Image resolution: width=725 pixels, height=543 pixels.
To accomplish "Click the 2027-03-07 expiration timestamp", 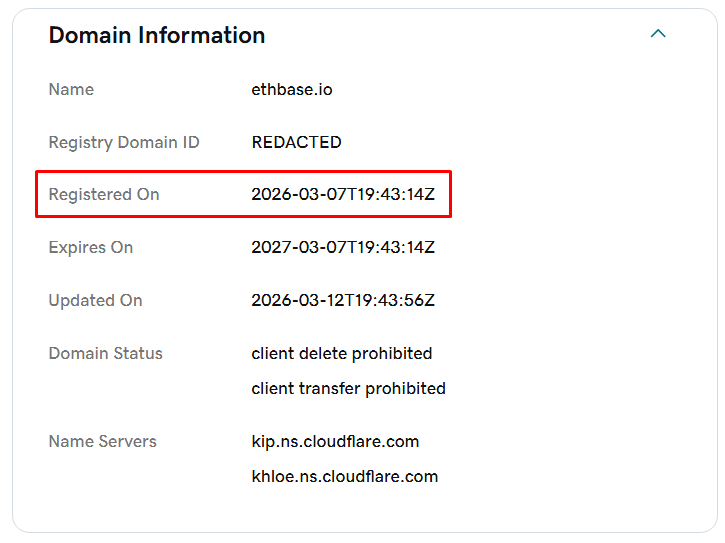I will (x=343, y=247).
